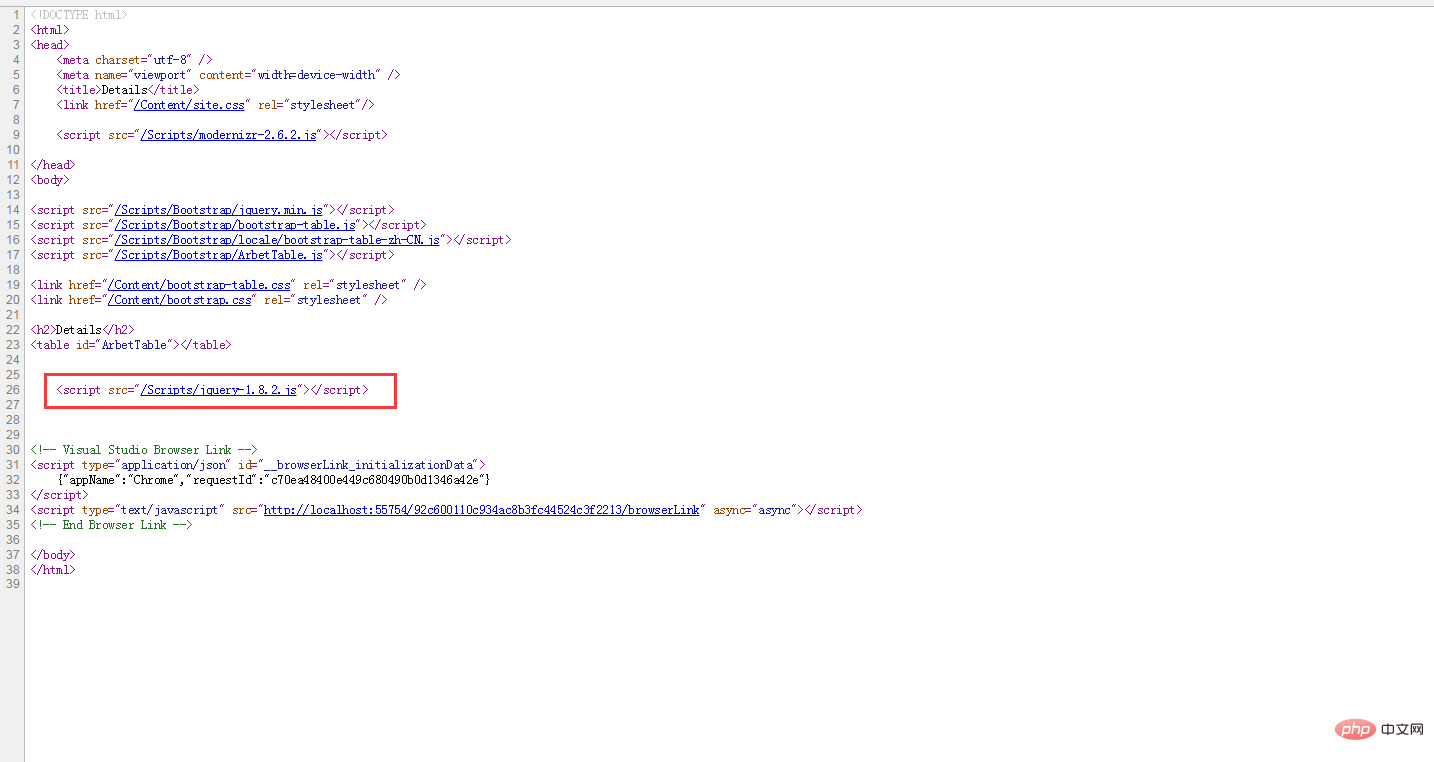Click the "Visual Studio Browser Link" comment
1434x762 pixels.
(144, 450)
